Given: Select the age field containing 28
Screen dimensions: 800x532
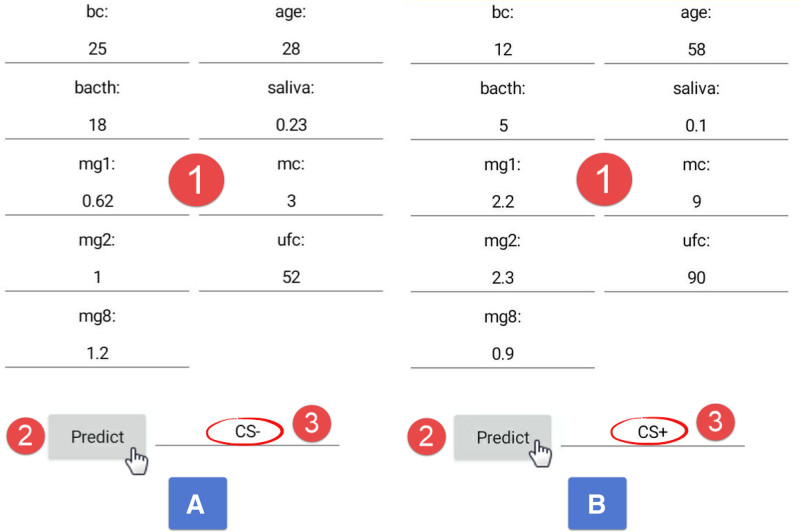Looking at the screenshot, I should click(291, 49).
